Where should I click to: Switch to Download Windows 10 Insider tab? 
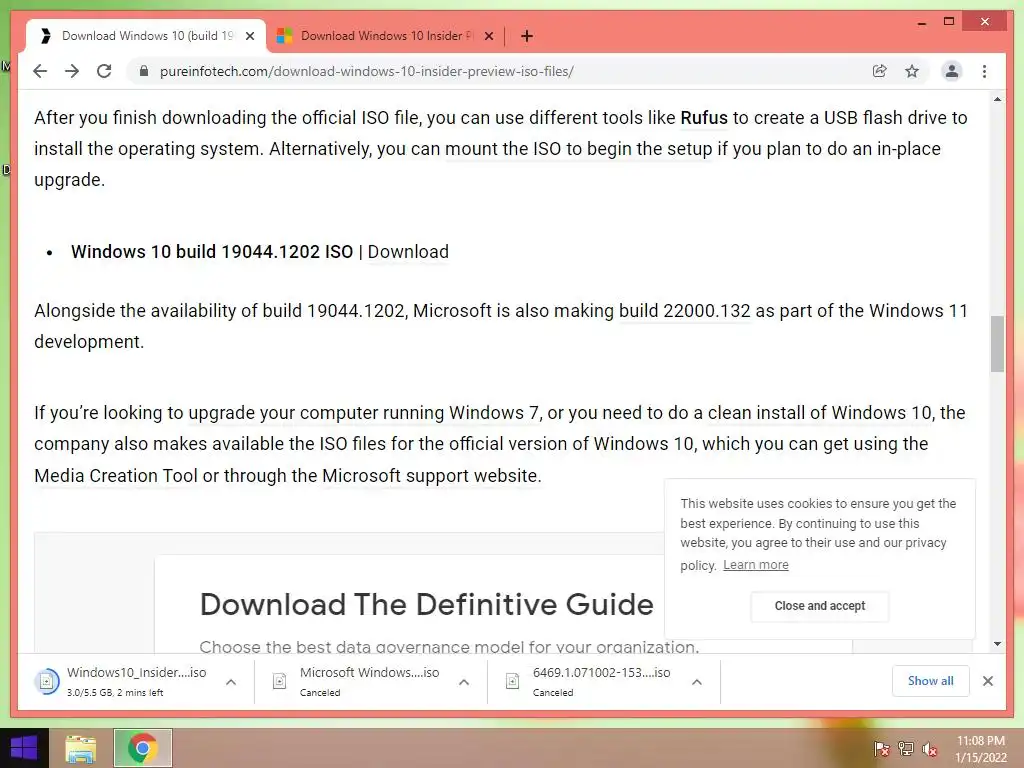pyautogui.click(x=387, y=36)
